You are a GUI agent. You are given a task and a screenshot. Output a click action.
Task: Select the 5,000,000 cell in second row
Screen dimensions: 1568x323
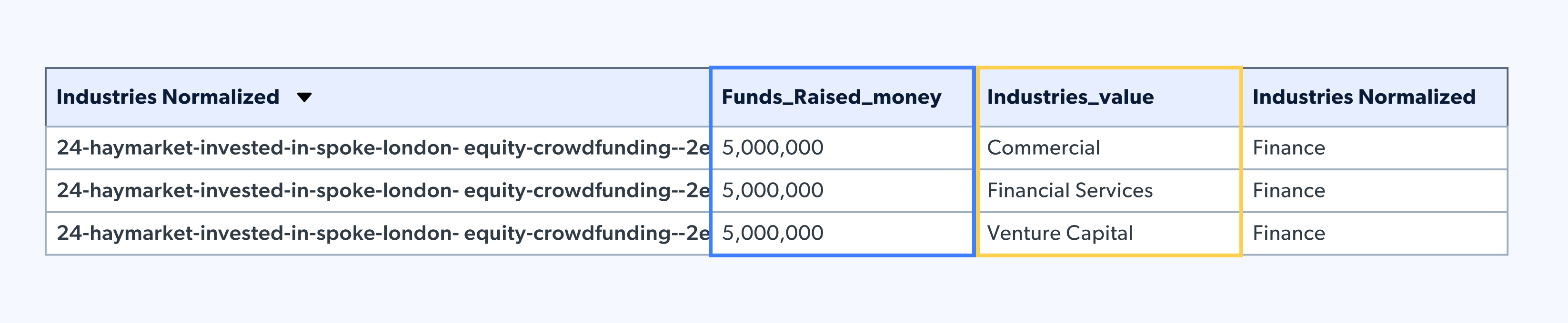[773, 190]
